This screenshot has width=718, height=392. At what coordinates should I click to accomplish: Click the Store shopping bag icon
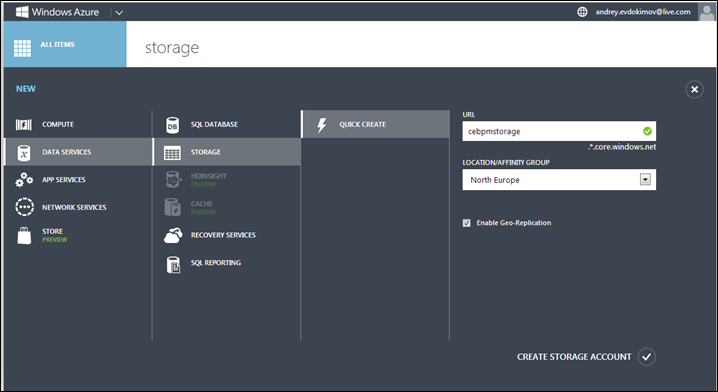(x=24, y=235)
